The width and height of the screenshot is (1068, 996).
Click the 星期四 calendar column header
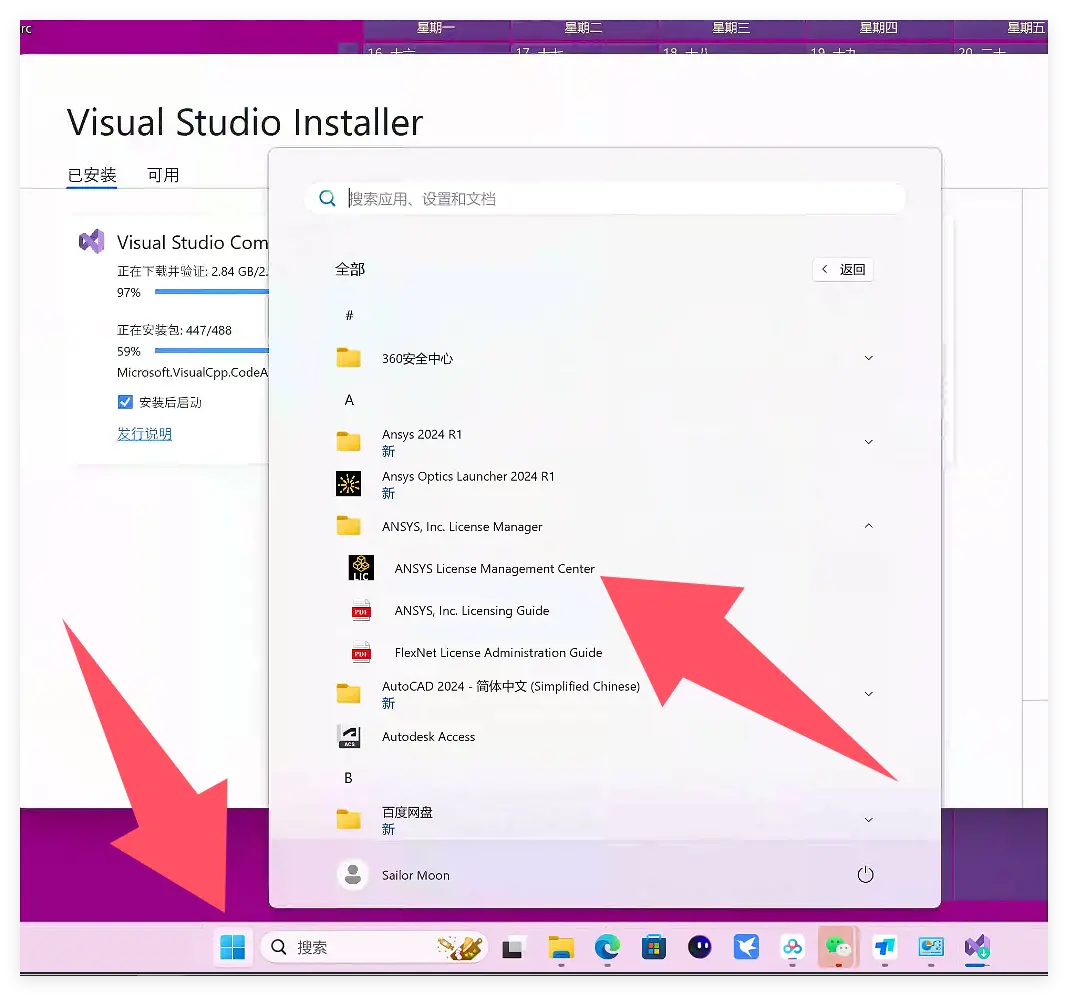pos(879,28)
